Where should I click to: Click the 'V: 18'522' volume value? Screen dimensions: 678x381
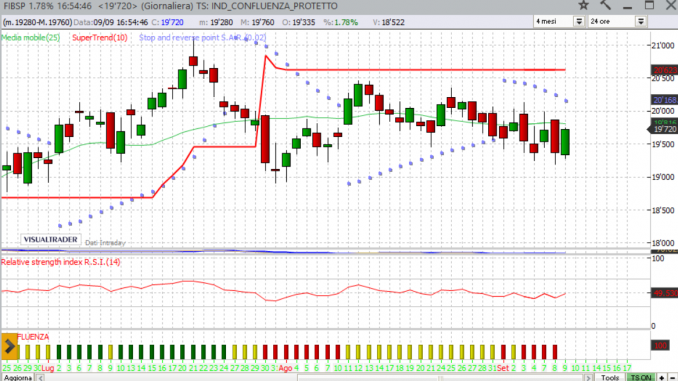pos(389,22)
